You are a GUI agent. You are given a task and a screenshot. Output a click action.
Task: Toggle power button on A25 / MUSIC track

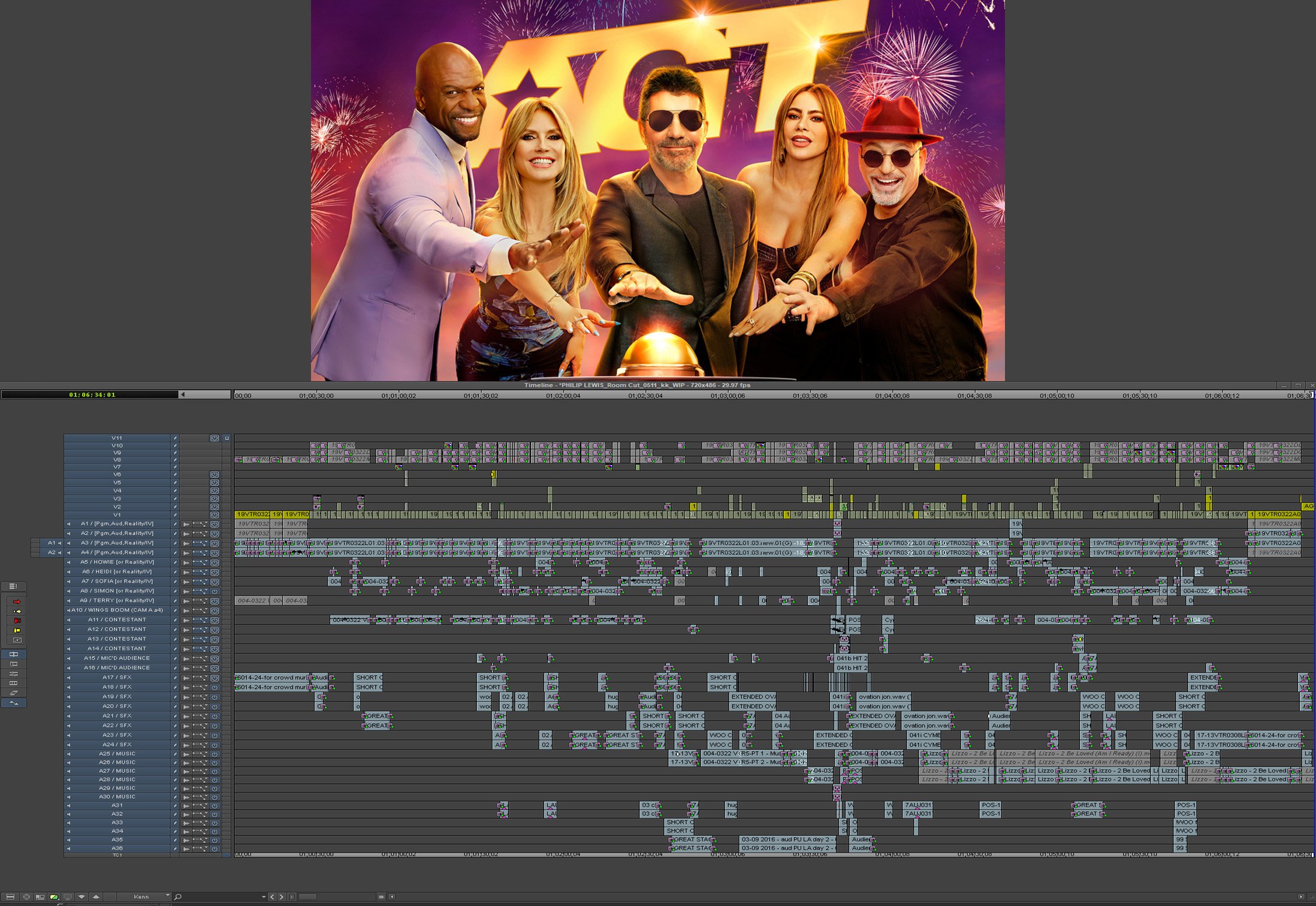click(x=215, y=754)
